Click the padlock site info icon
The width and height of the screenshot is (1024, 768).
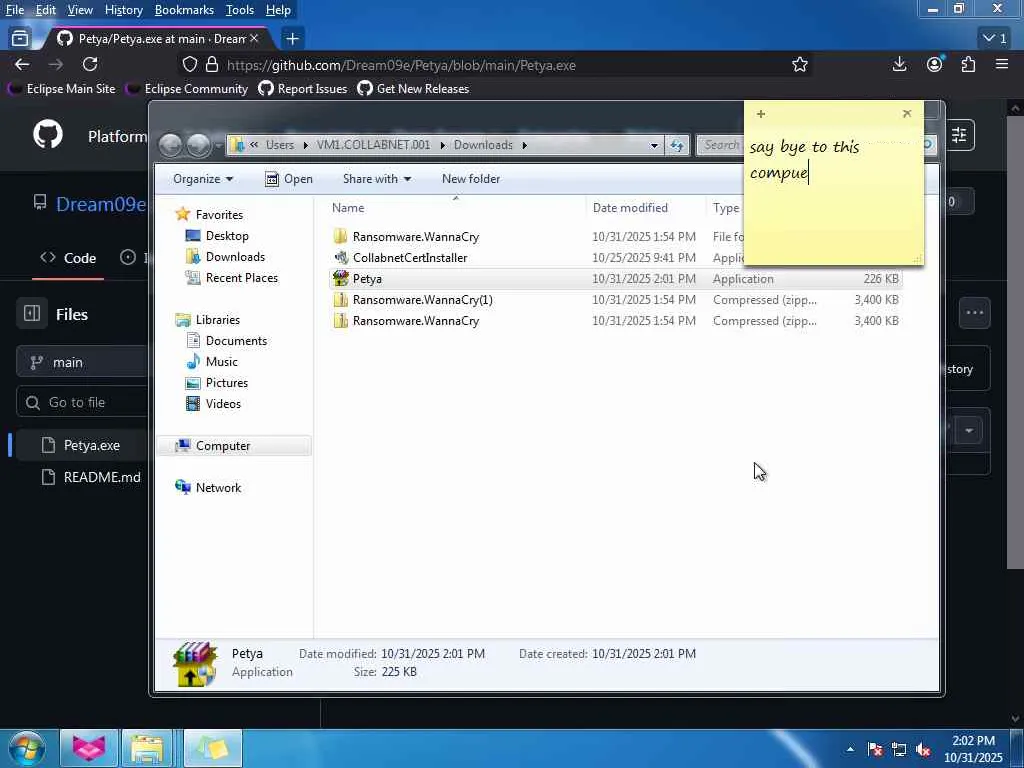pos(212,65)
